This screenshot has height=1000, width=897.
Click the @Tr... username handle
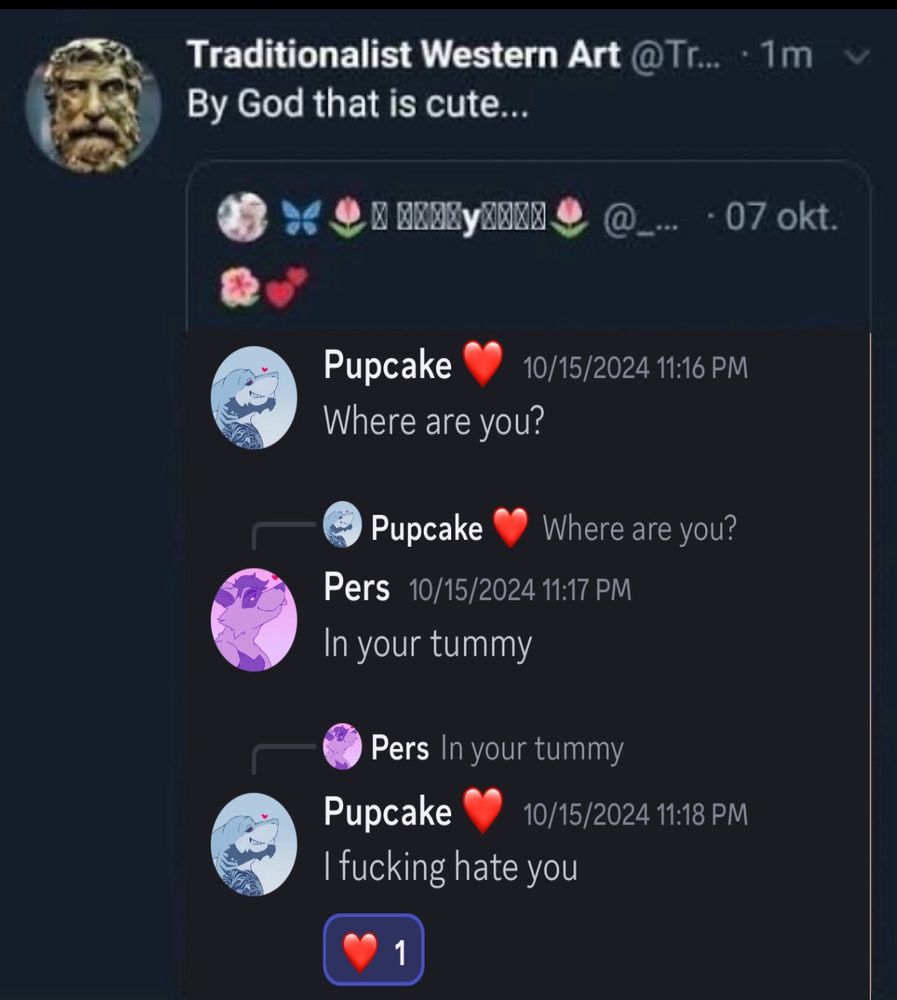tap(676, 55)
